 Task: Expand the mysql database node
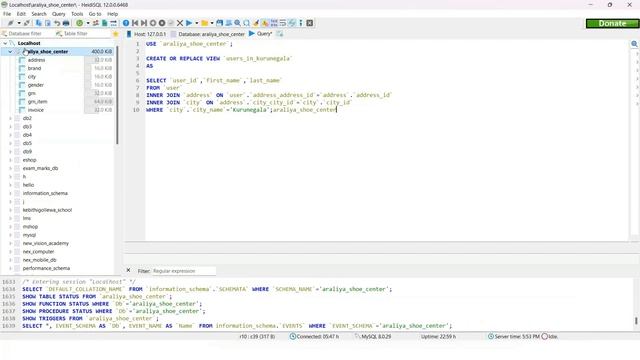click(x=10, y=235)
